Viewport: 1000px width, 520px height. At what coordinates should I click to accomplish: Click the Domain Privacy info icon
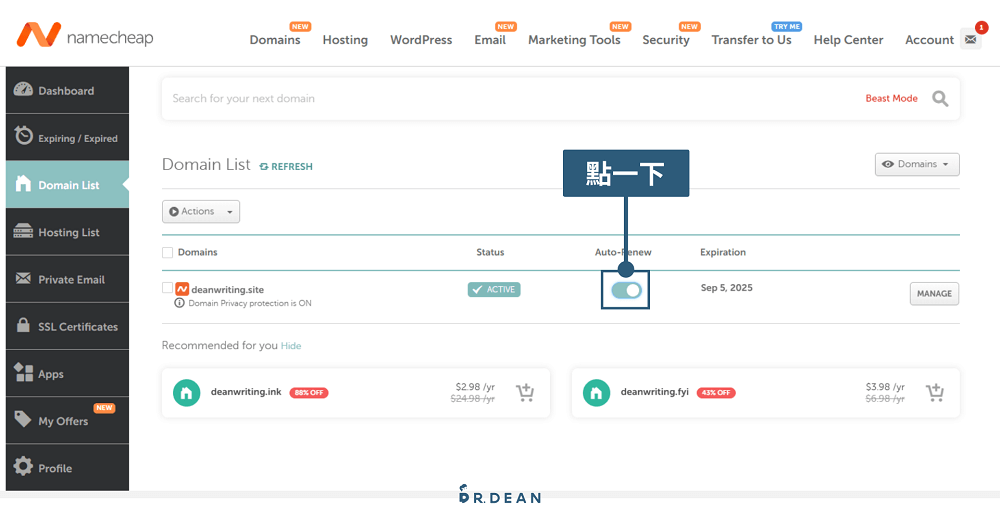click(179, 303)
